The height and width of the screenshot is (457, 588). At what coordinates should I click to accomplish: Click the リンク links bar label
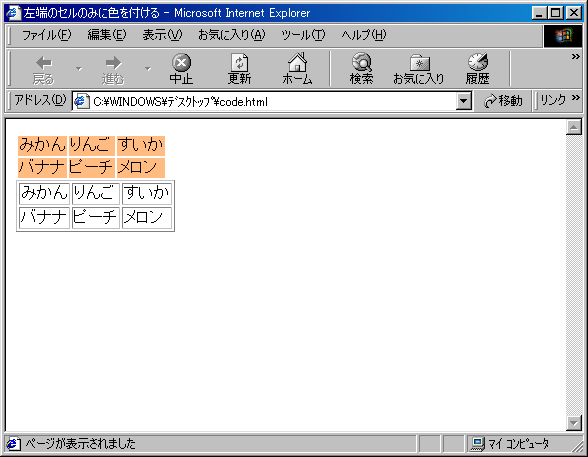click(553, 100)
